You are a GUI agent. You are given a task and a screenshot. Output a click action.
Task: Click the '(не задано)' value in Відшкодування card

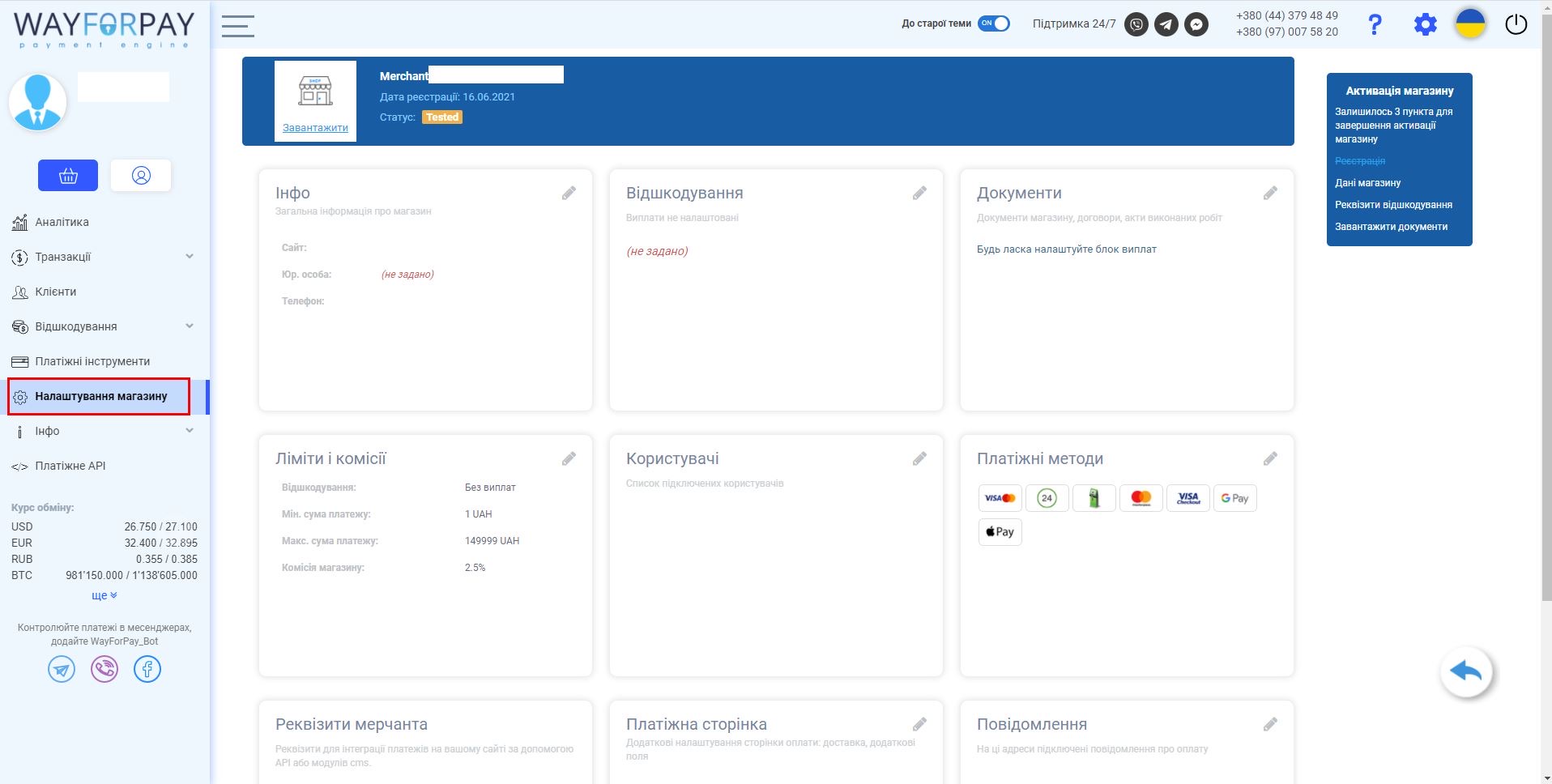[x=657, y=251]
